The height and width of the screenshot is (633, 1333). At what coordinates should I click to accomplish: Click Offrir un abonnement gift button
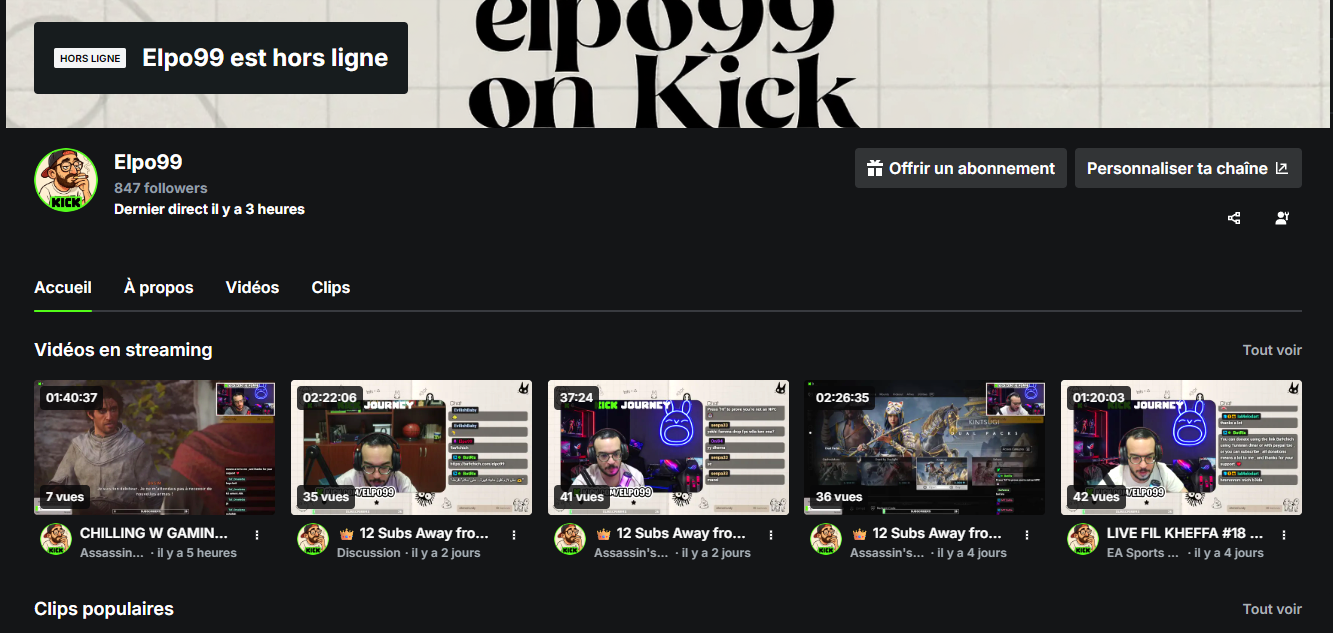pos(961,168)
